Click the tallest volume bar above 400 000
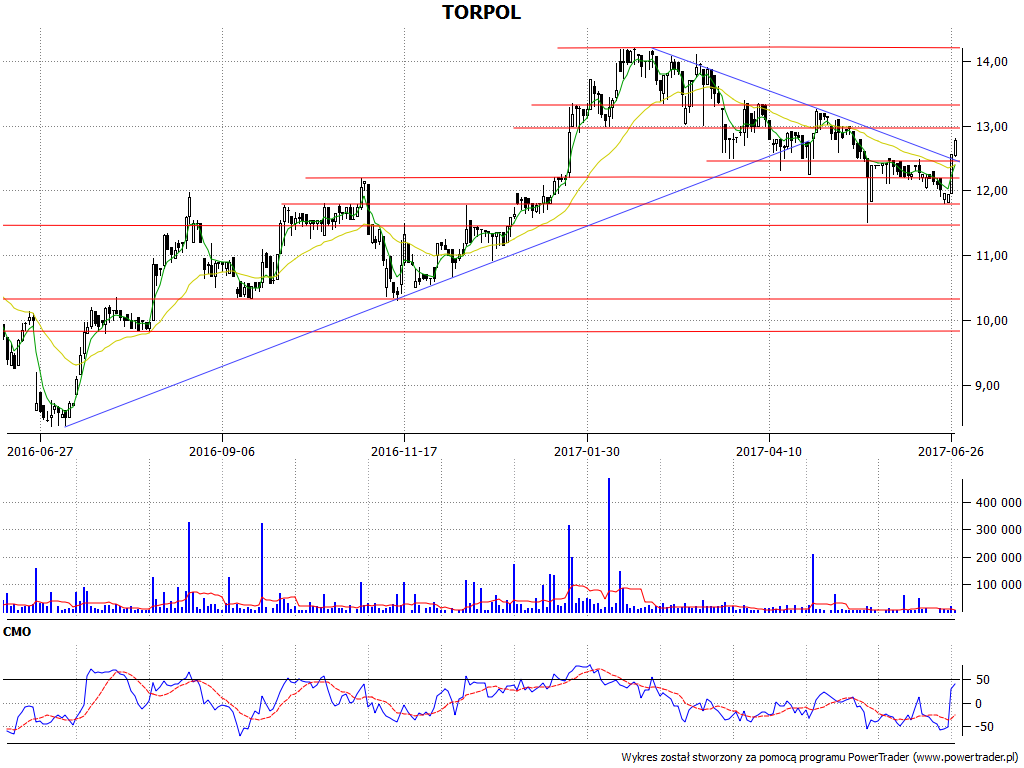This screenshot has height=768, width=1024. point(609,545)
